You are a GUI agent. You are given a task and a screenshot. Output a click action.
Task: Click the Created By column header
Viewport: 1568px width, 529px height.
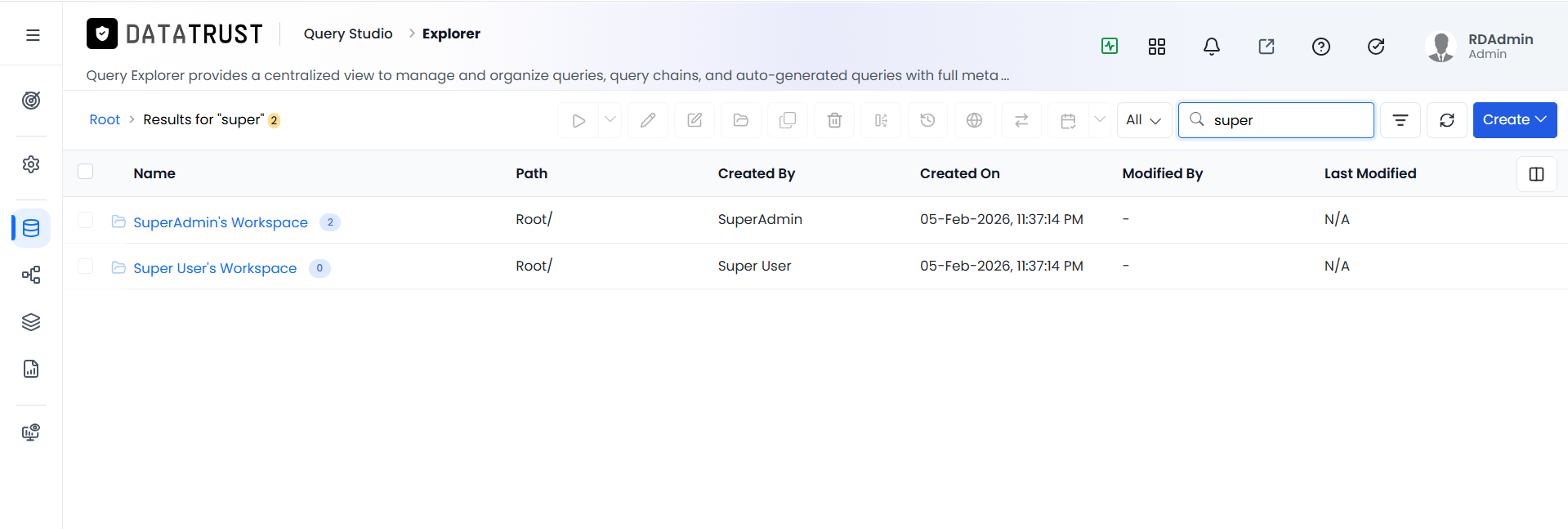click(757, 173)
